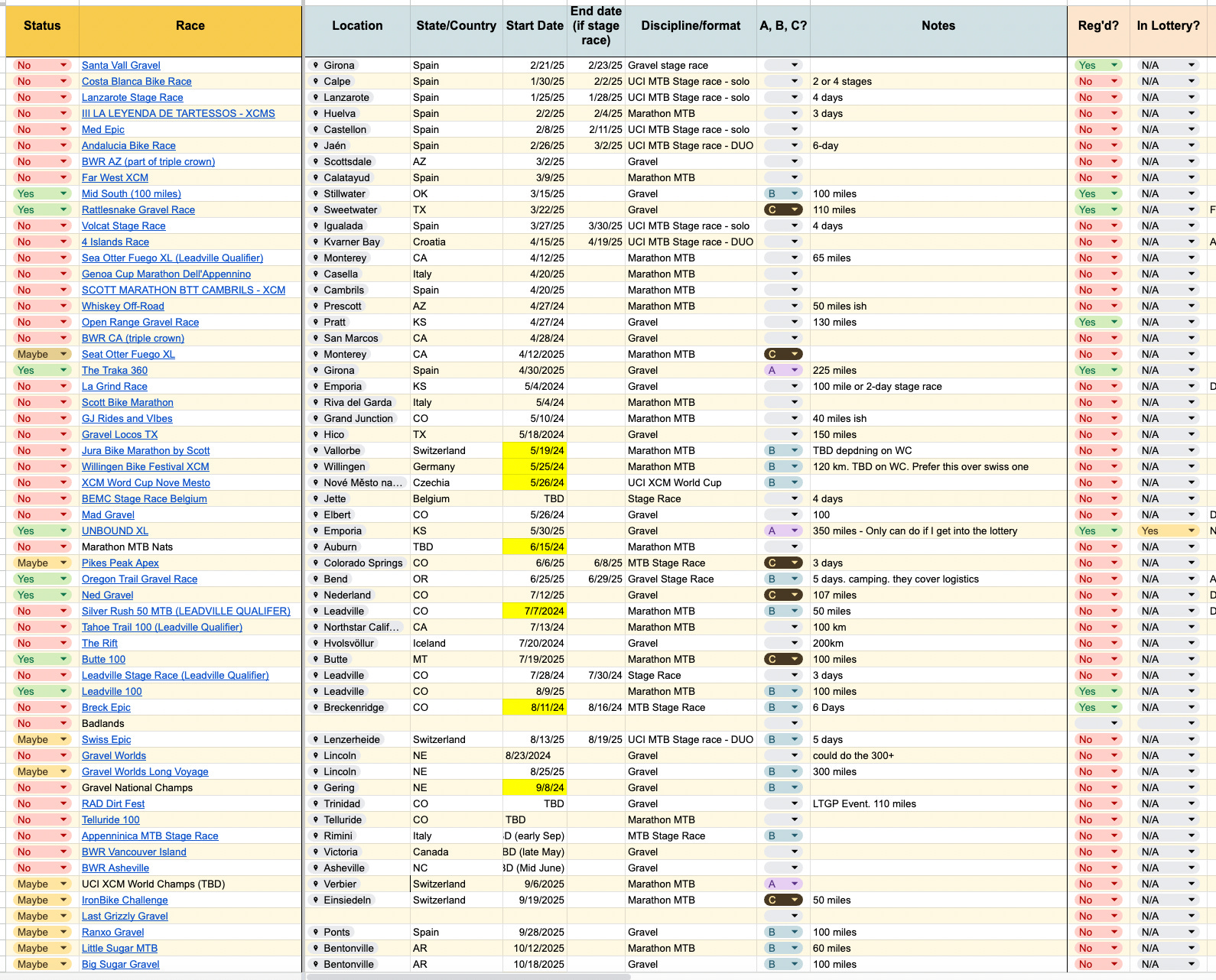Open the Santa Vall Gravel link
The height and width of the screenshot is (980, 1216).
[x=121, y=65]
